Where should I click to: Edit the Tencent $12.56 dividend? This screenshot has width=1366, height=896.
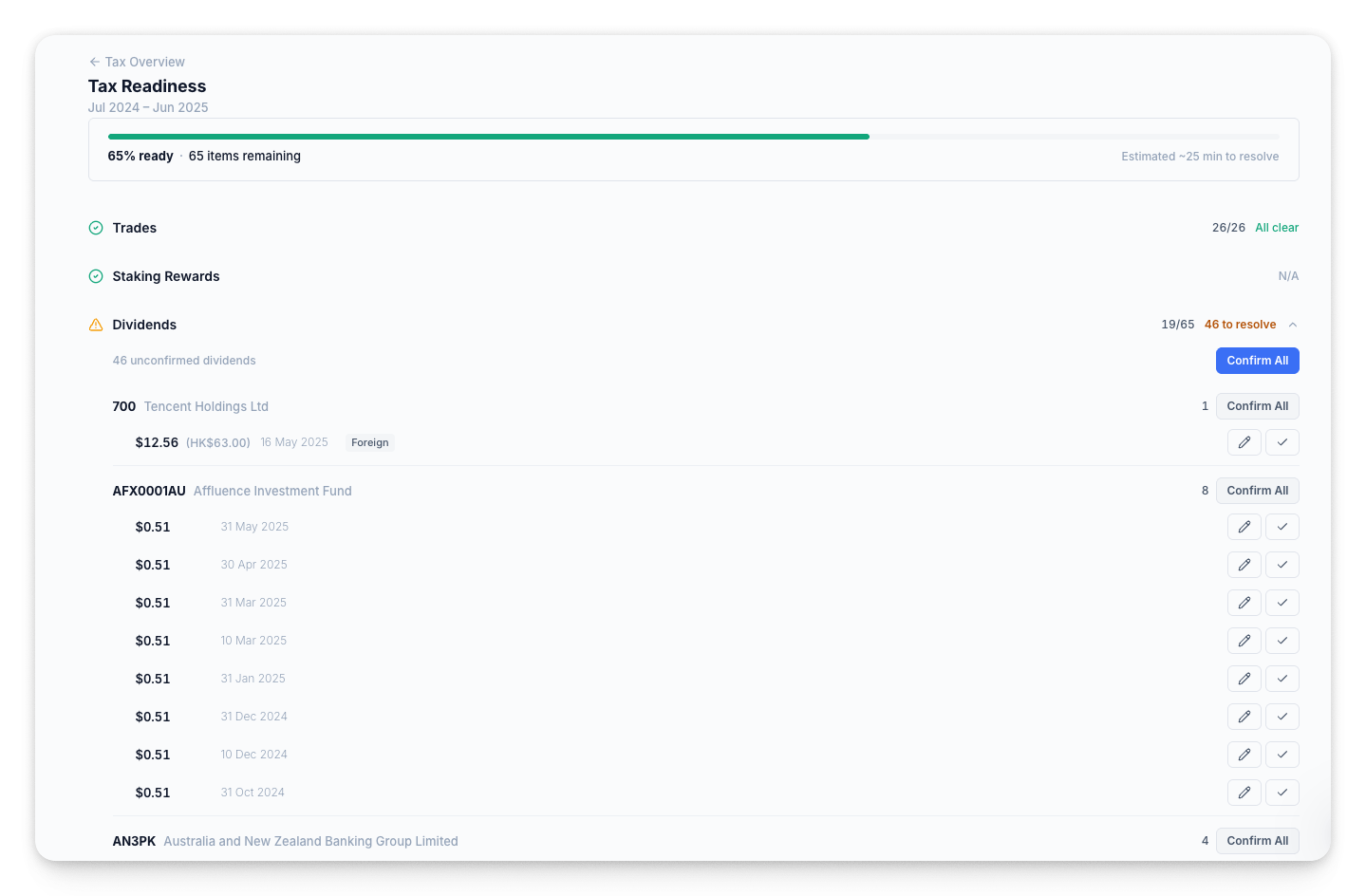point(1244,442)
